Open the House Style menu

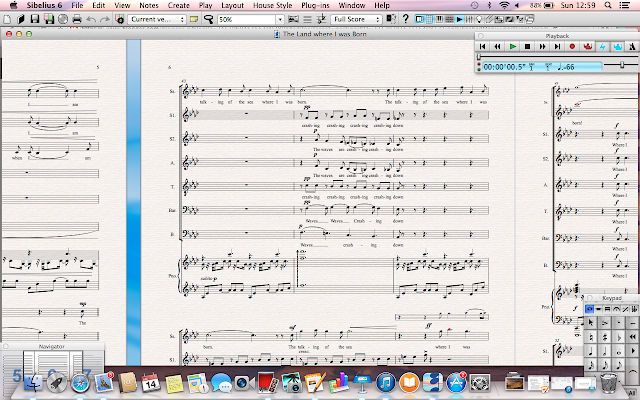pos(272,5)
